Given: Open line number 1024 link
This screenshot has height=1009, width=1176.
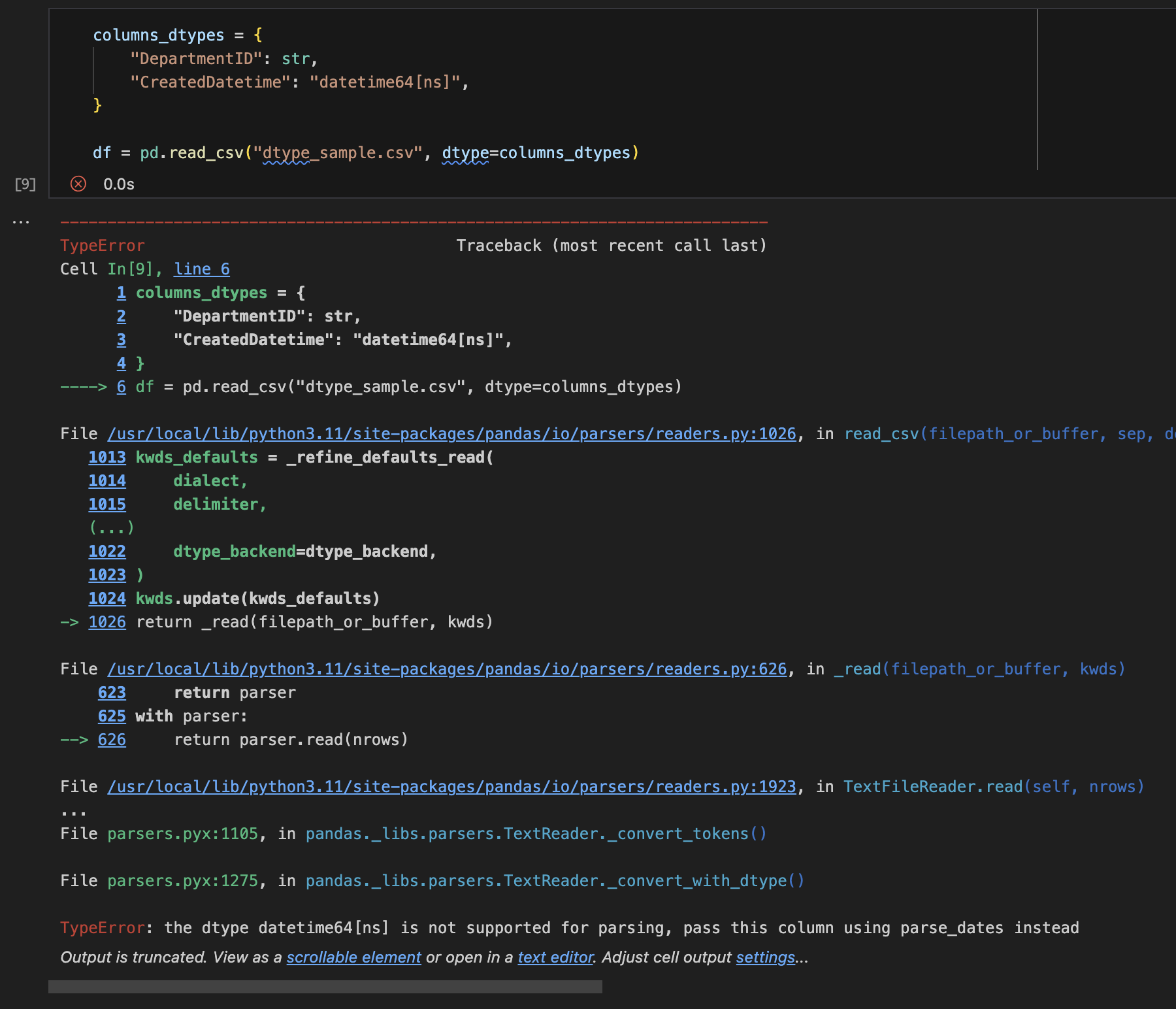Looking at the screenshot, I should [x=107, y=599].
